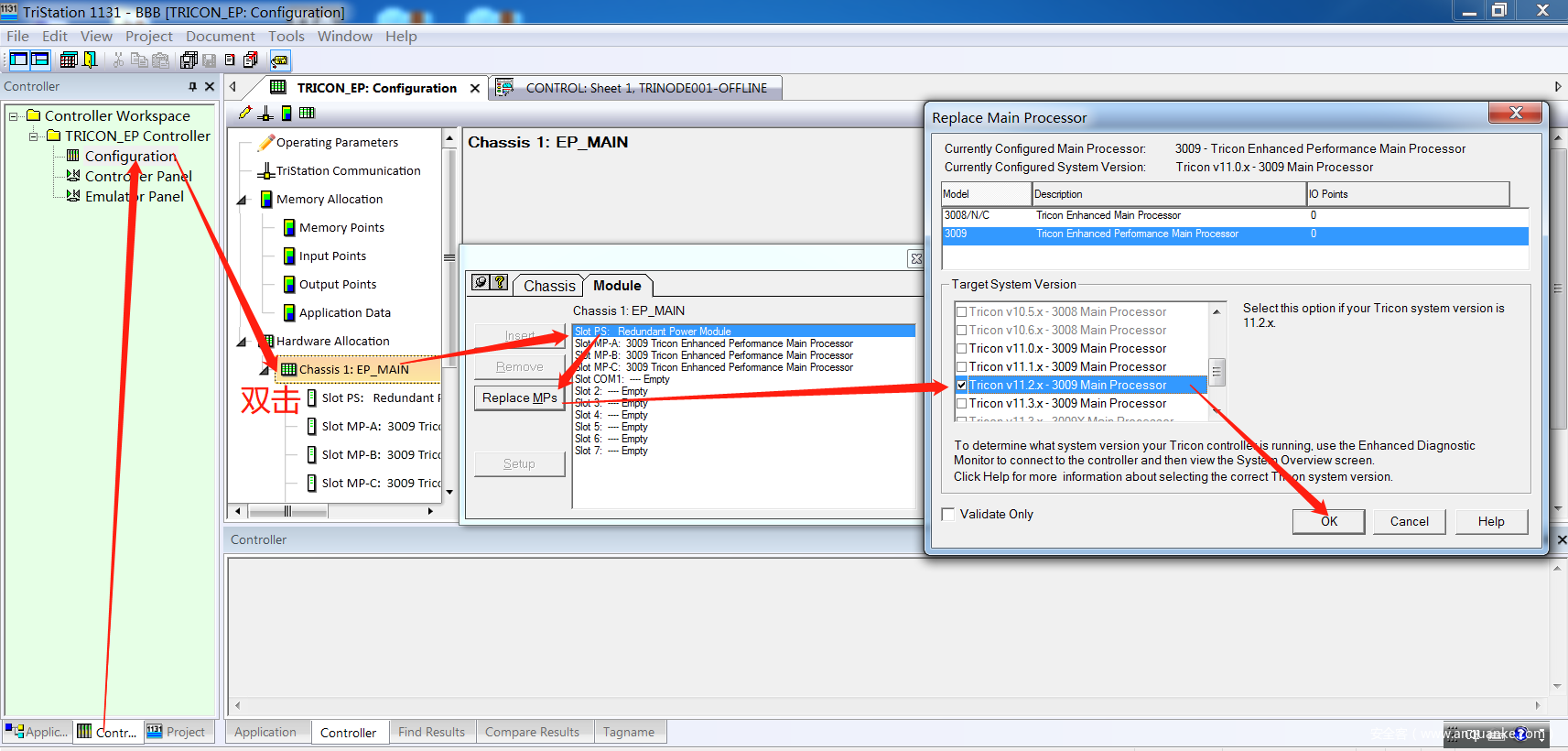Screen dimensions: 1568x751
Task: Select the 3008/N/C processor model row
Action: (x=1235, y=215)
